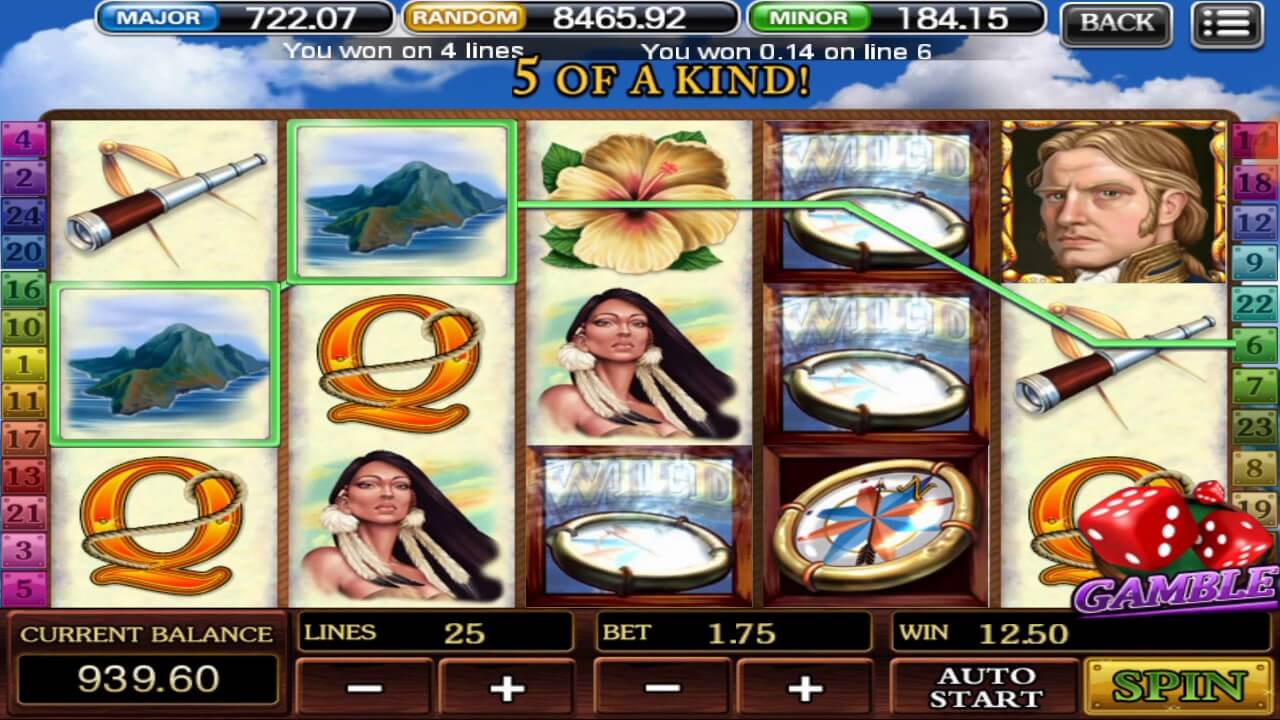This screenshot has height=720, width=1280.
Task: Select payline 6 marker on right side
Action: click(x=1255, y=344)
